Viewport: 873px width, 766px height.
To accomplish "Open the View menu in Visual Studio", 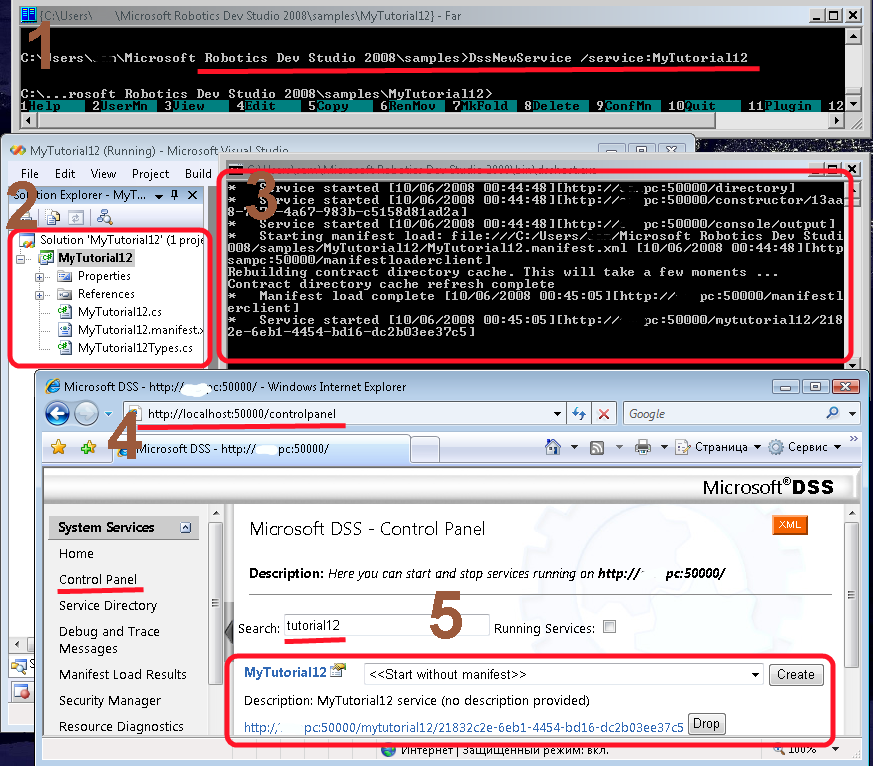I will [x=103, y=173].
